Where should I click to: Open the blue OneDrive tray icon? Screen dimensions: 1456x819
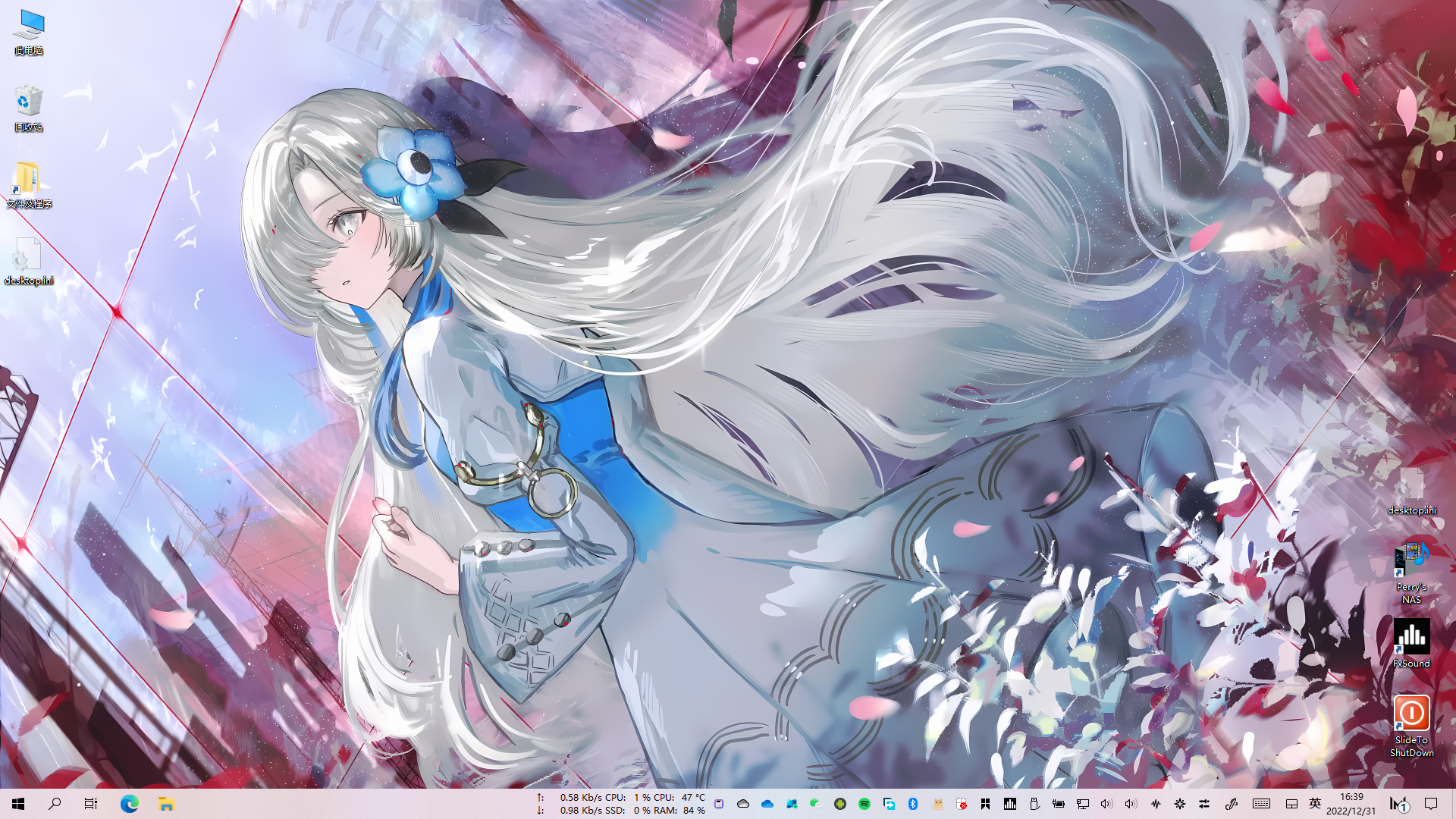tap(767, 804)
